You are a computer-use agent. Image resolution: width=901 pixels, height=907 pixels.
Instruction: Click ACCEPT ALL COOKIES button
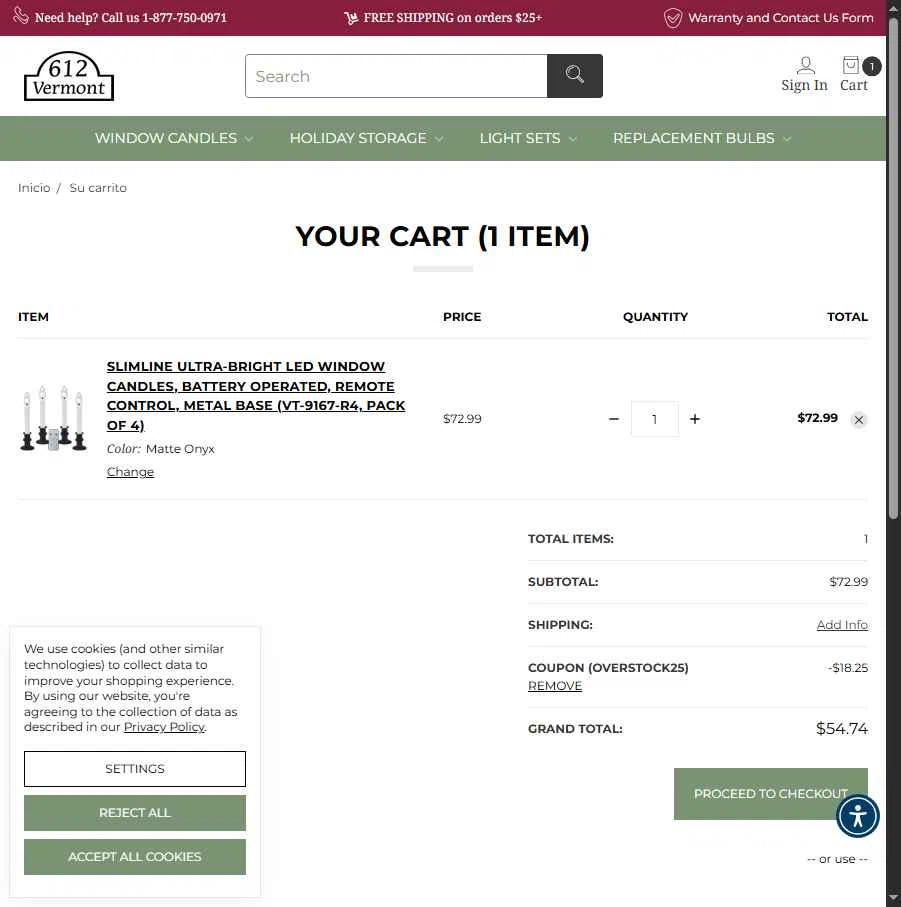(x=135, y=857)
